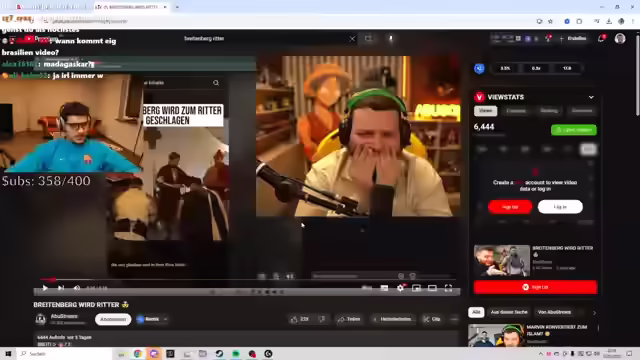The image size is (640, 360).
Task: Open options menu for MARVIN KONVERTIERT video
Action: click(598, 328)
